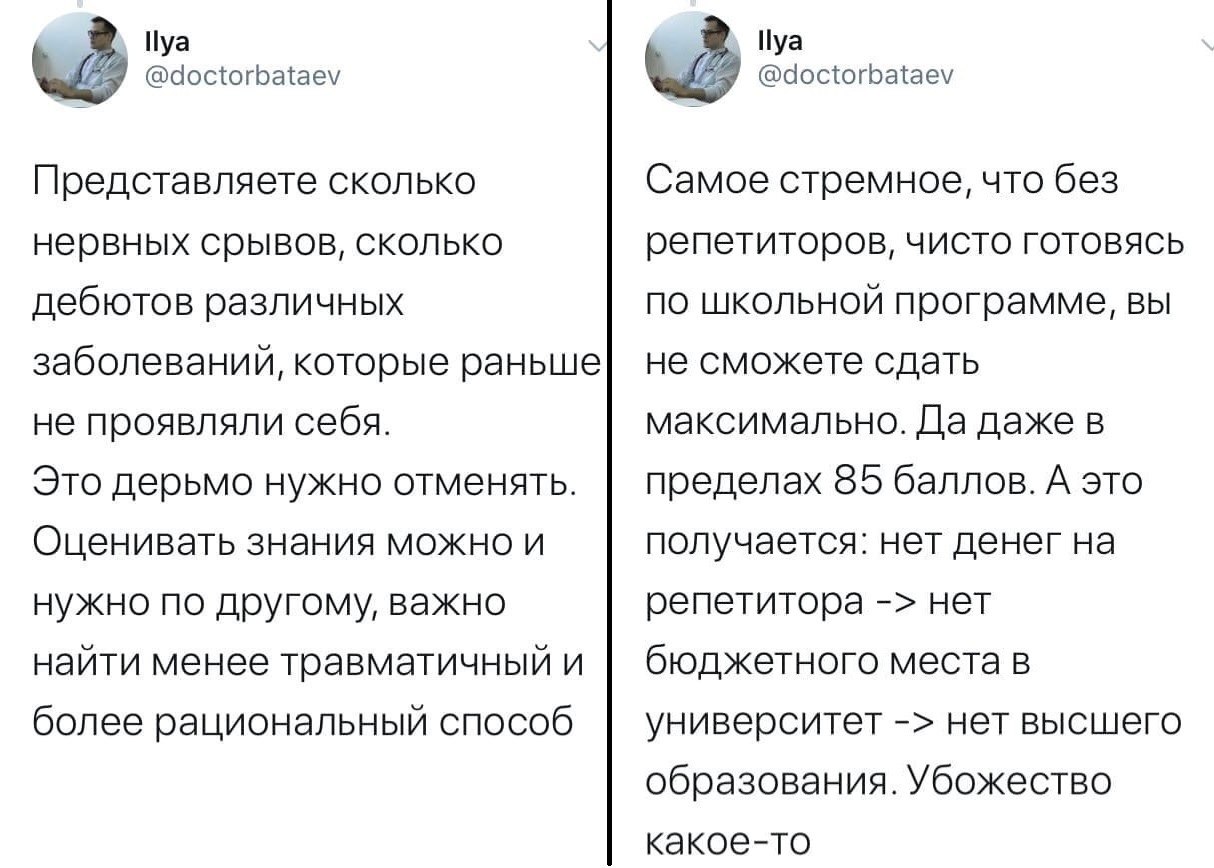1214x868 pixels.
Task: Click the line "пределах 85 баллов. А это"
Action: 894,483
